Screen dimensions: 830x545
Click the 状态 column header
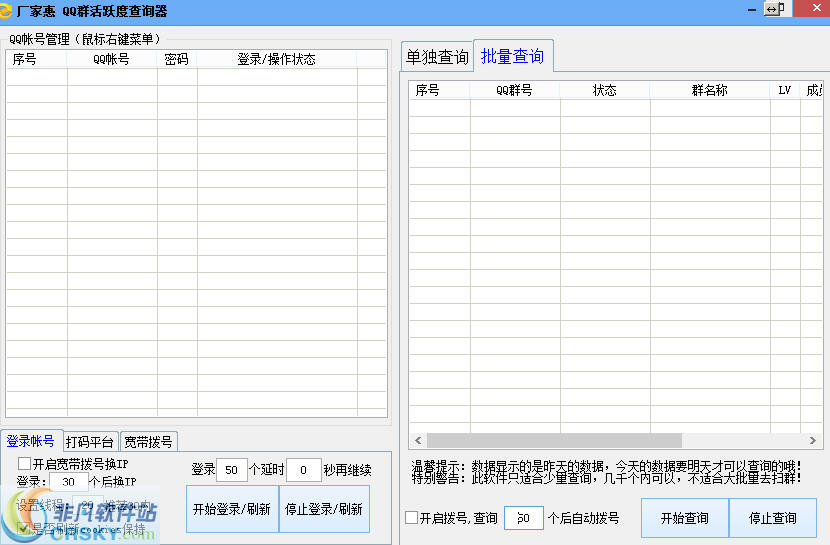pyautogui.click(x=605, y=90)
